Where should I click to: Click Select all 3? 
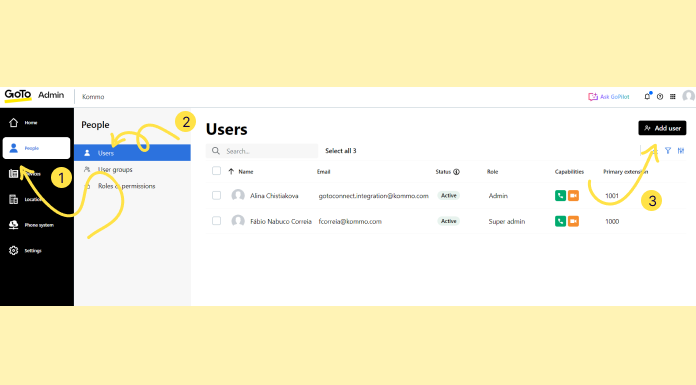pyautogui.click(x=340, y=151)
